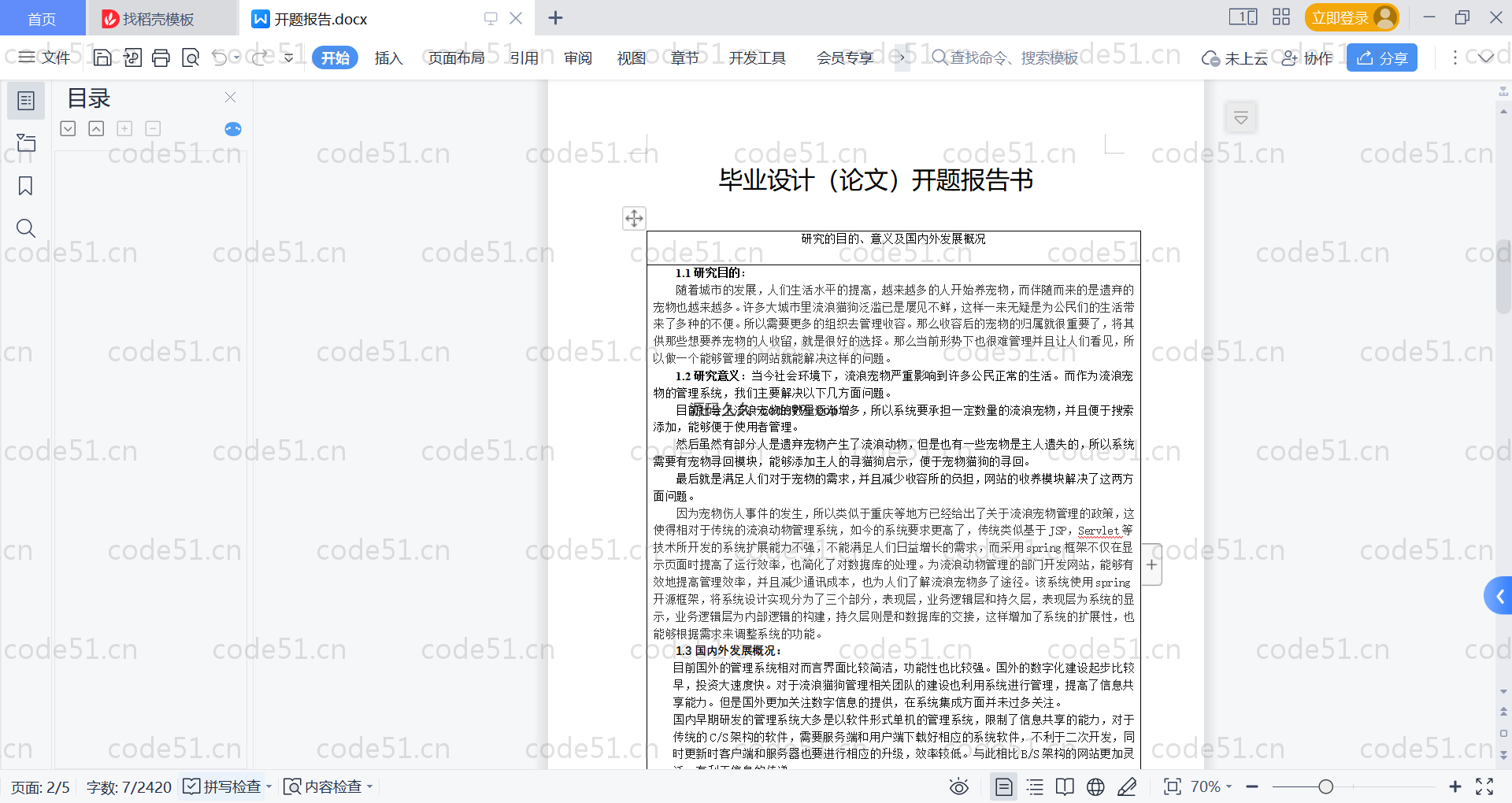Open the 章节 ribbon tab
The height and width of the screenshot is (803, 1512).
pyautogui.click(x=685, y=57)
